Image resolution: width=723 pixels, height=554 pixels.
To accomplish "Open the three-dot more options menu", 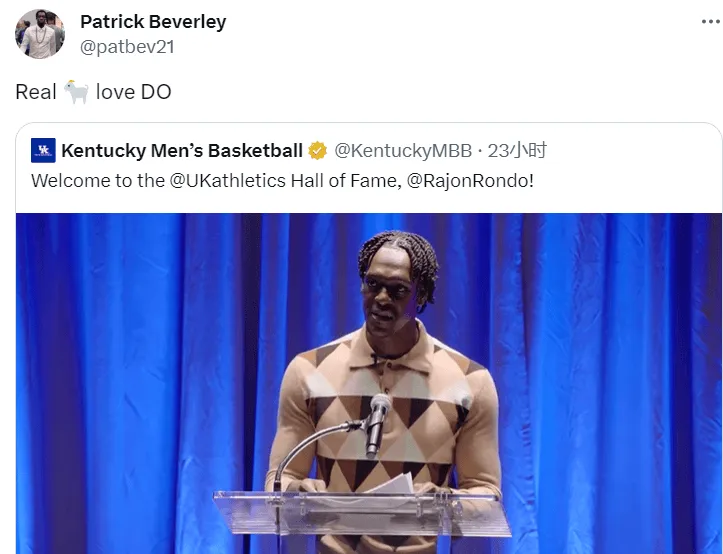I will (711, 22).
